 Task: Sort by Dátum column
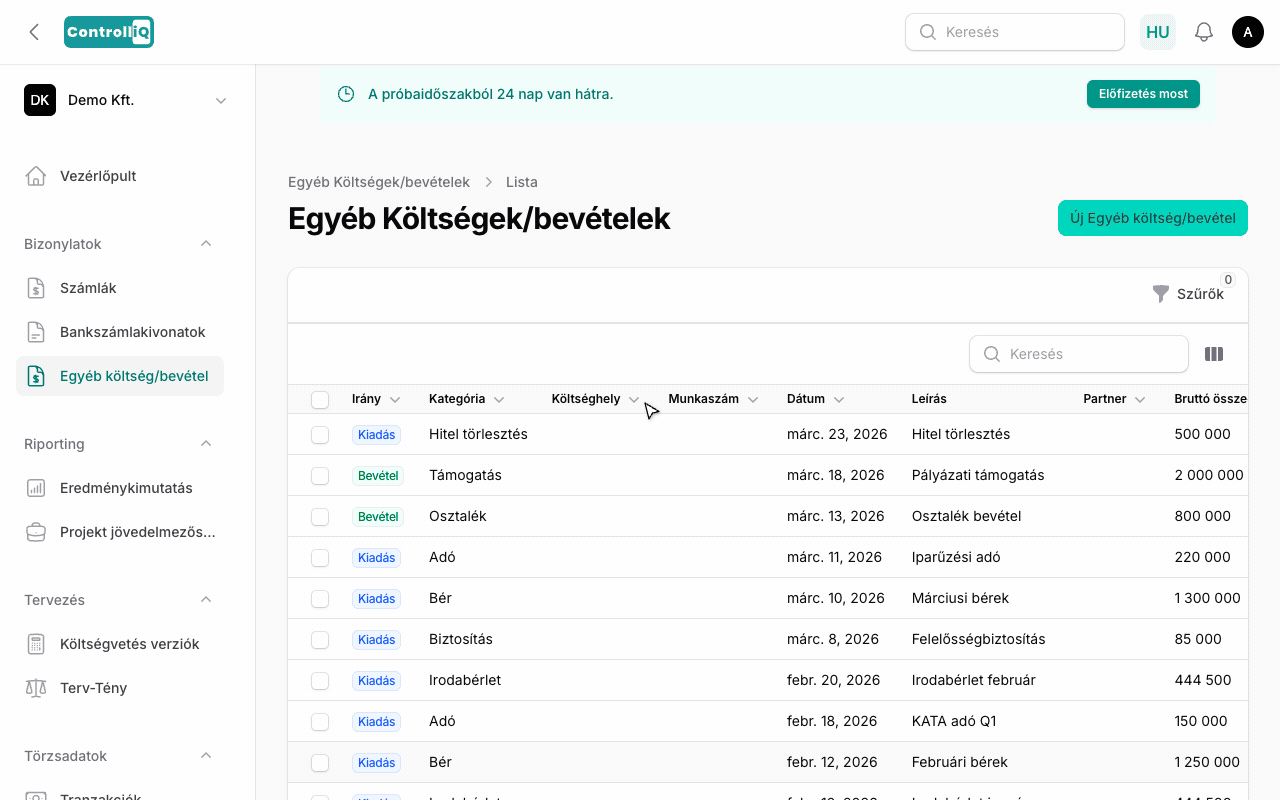(816, 399)
